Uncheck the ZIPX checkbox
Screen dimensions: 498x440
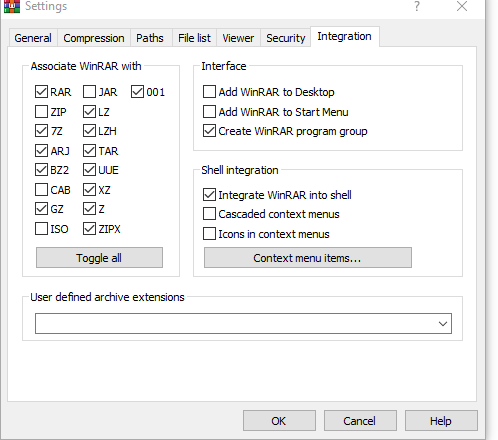tap(89, 229)
